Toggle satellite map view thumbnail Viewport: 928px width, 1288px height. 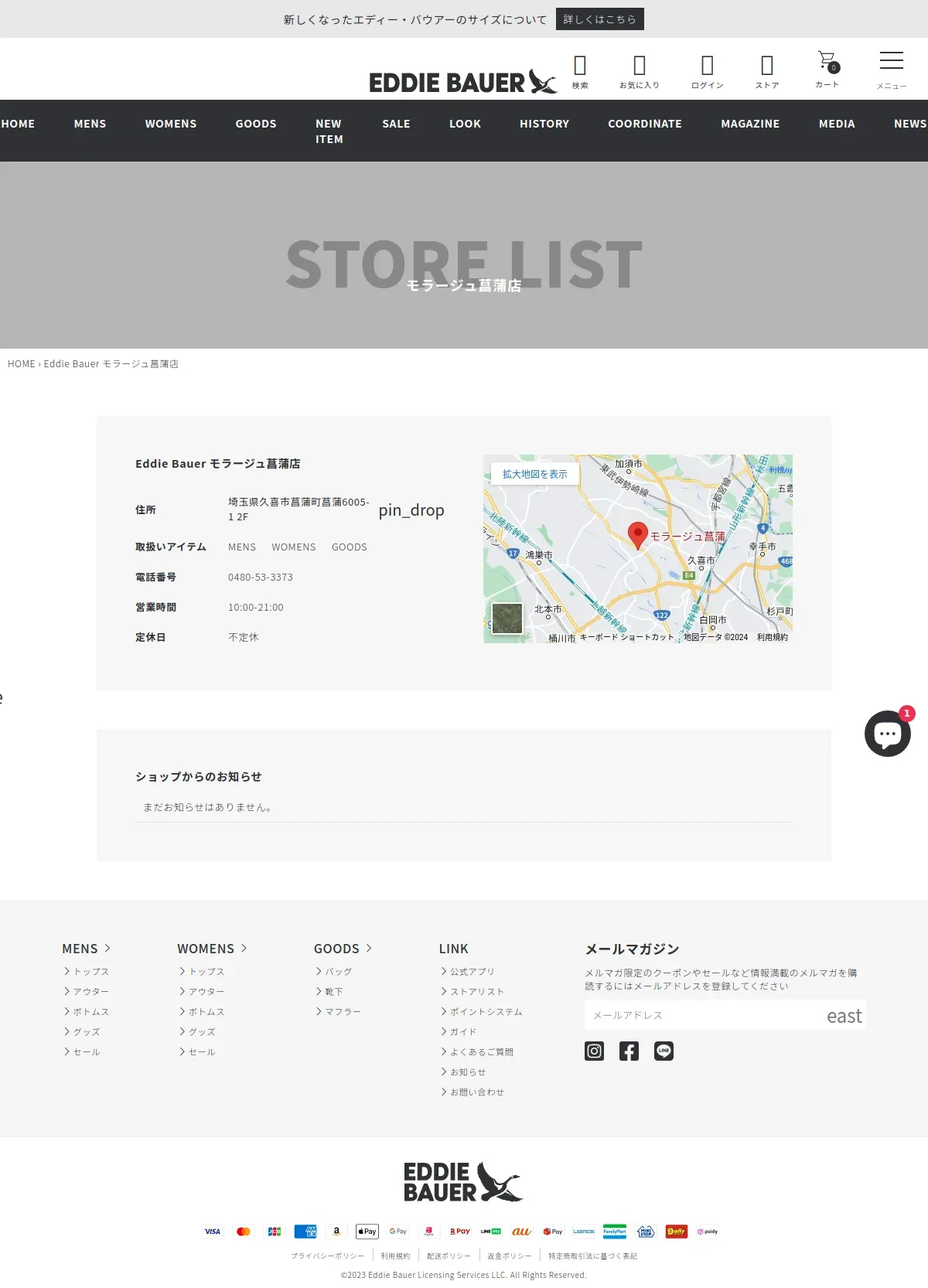tap(507, 618)
